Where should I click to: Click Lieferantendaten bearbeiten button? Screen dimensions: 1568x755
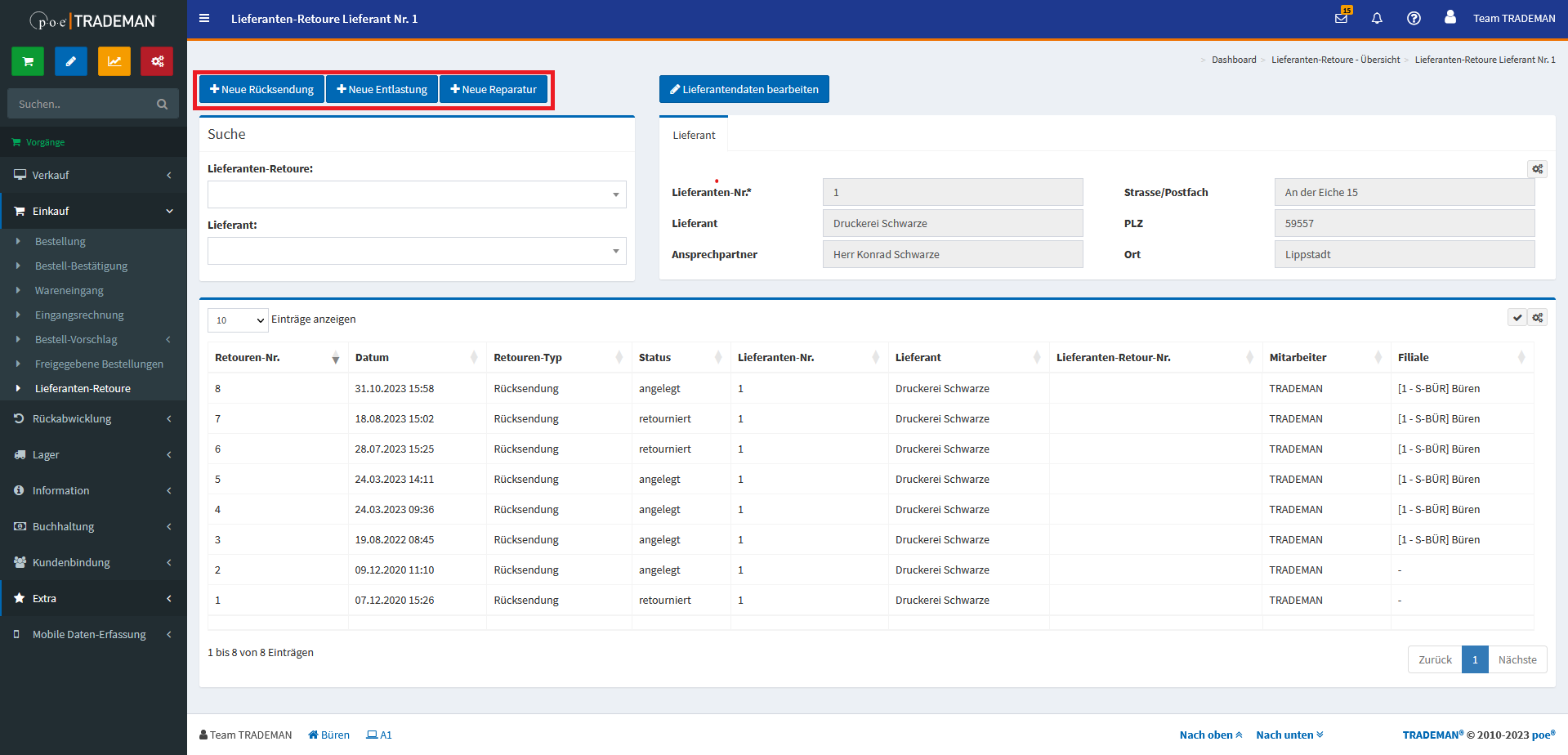(x=744, y=89)
